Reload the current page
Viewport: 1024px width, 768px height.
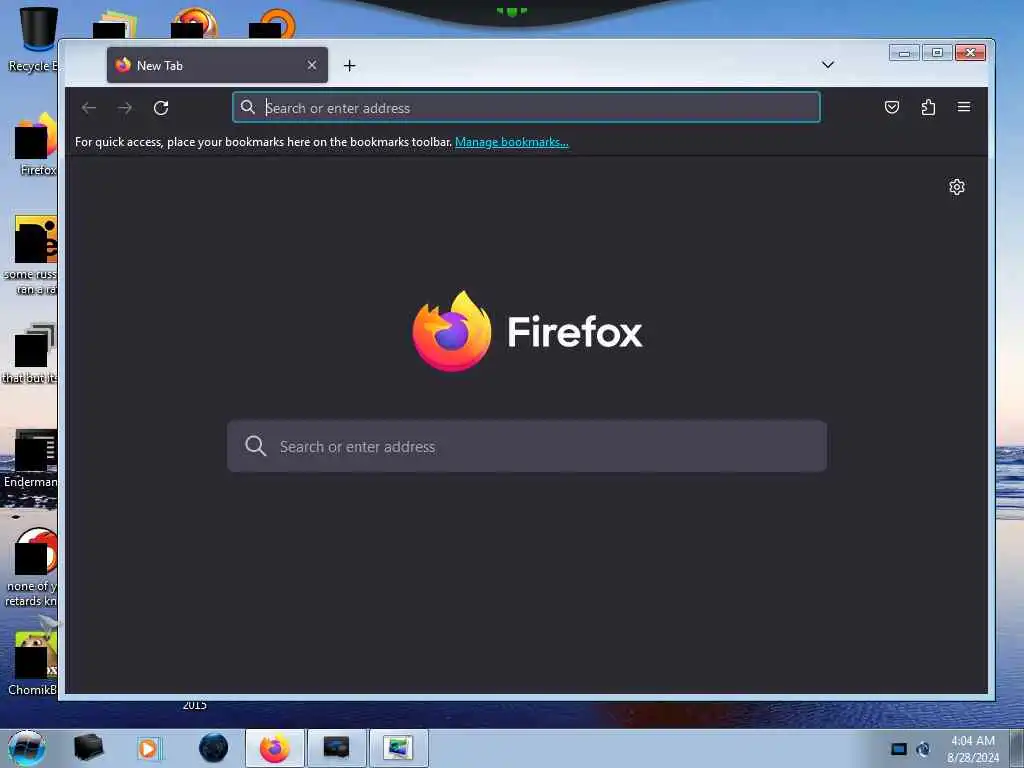(x=161, y=108)
